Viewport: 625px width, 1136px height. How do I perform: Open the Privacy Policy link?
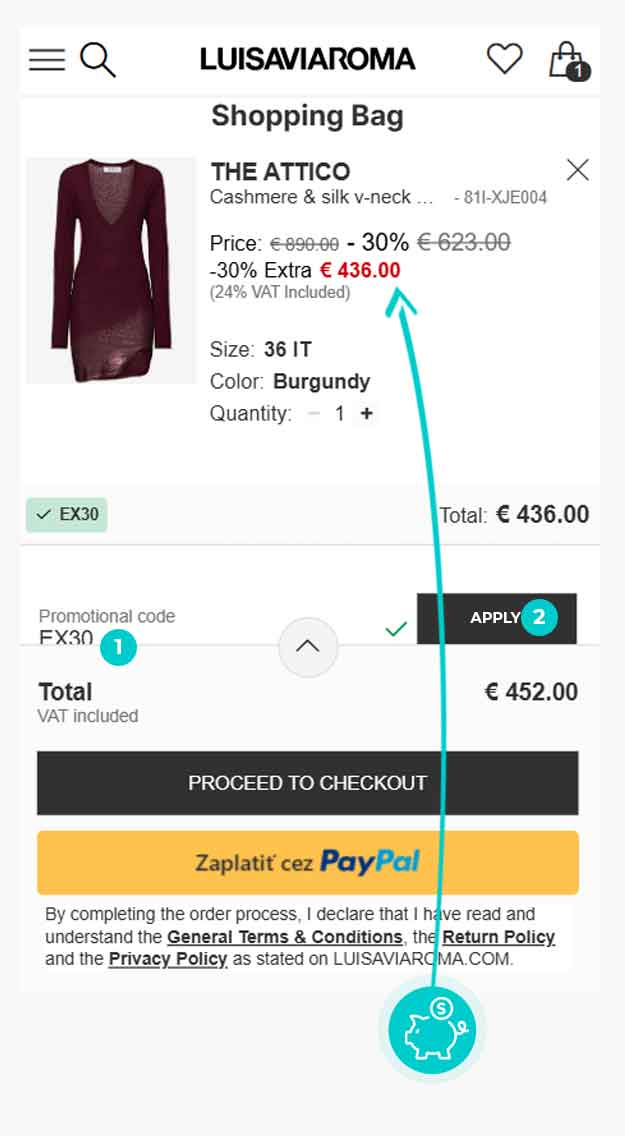coord(167,959)
